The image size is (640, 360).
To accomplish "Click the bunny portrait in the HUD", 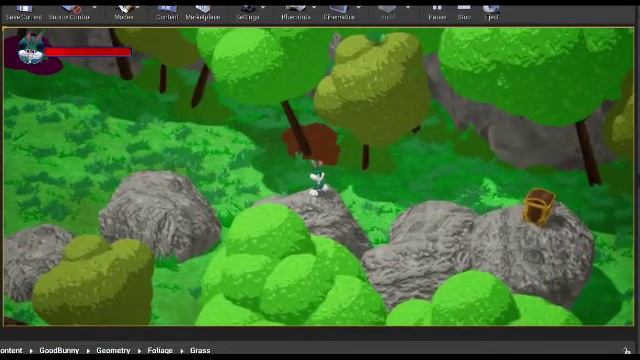I will [31, 50].
